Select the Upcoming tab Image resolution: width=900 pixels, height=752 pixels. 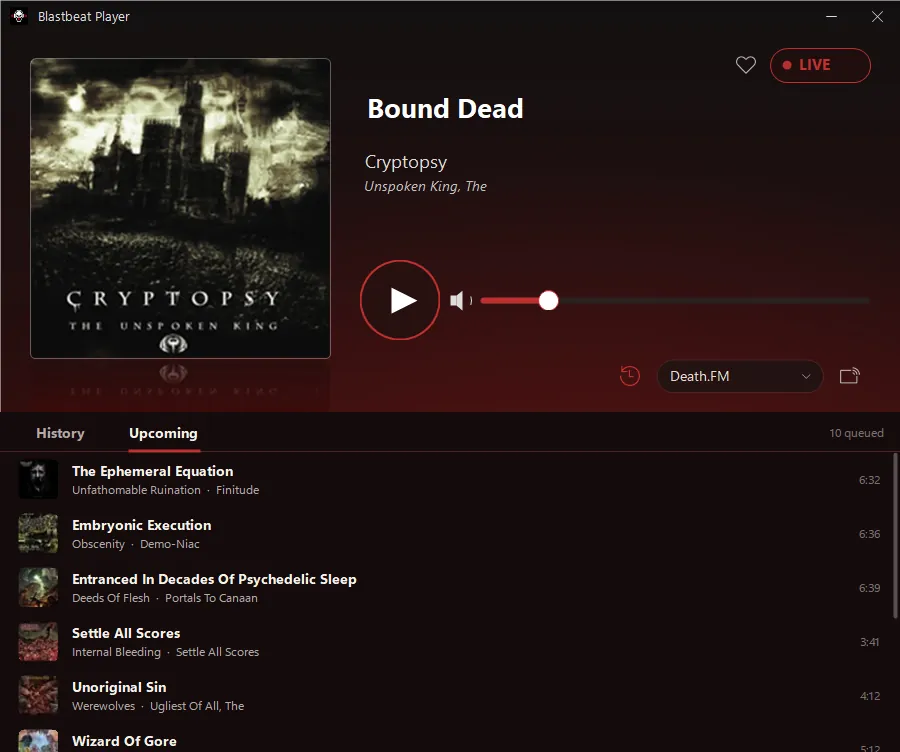tap(164, 433)
